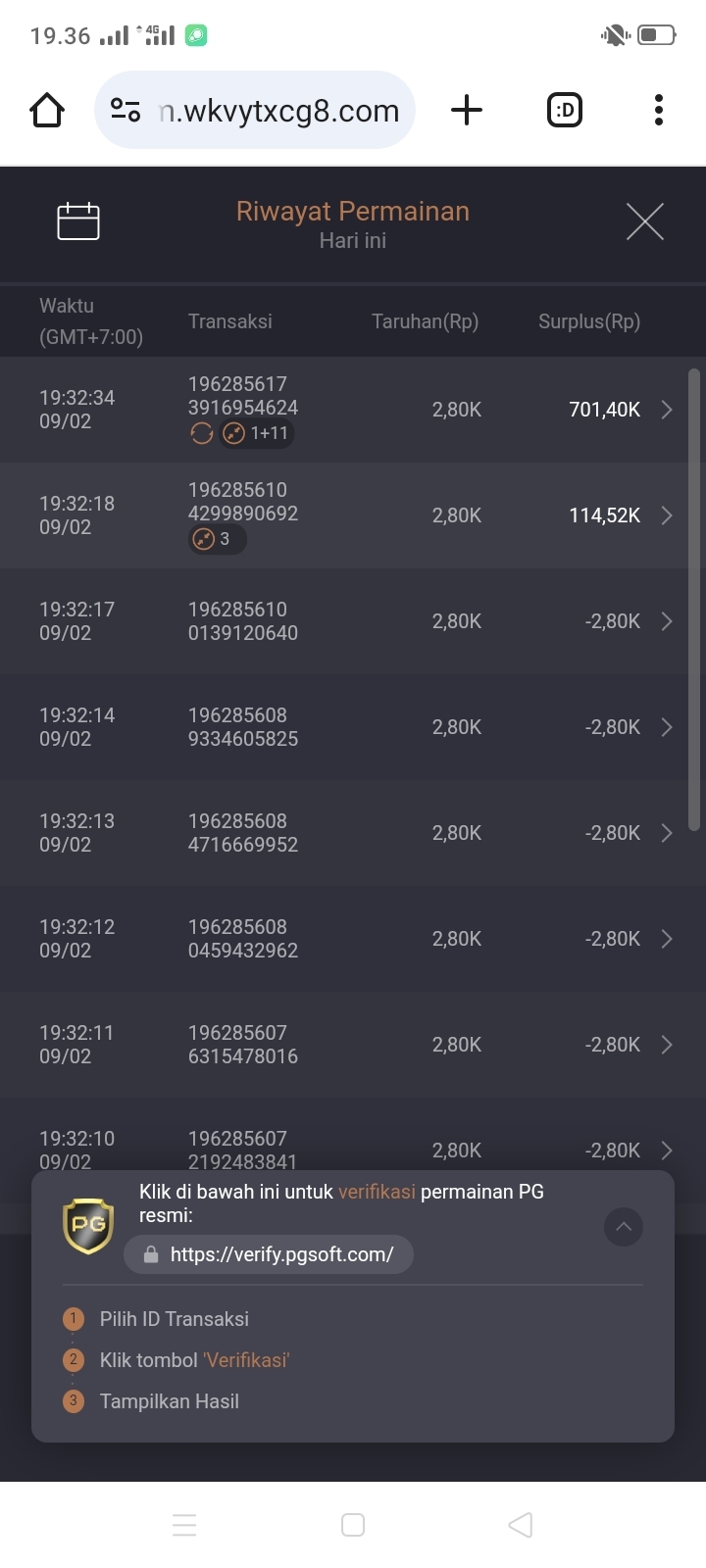Screen dimensions: 706x1568
Task: Click the browser address bar URL
Action: coord(279,111)
